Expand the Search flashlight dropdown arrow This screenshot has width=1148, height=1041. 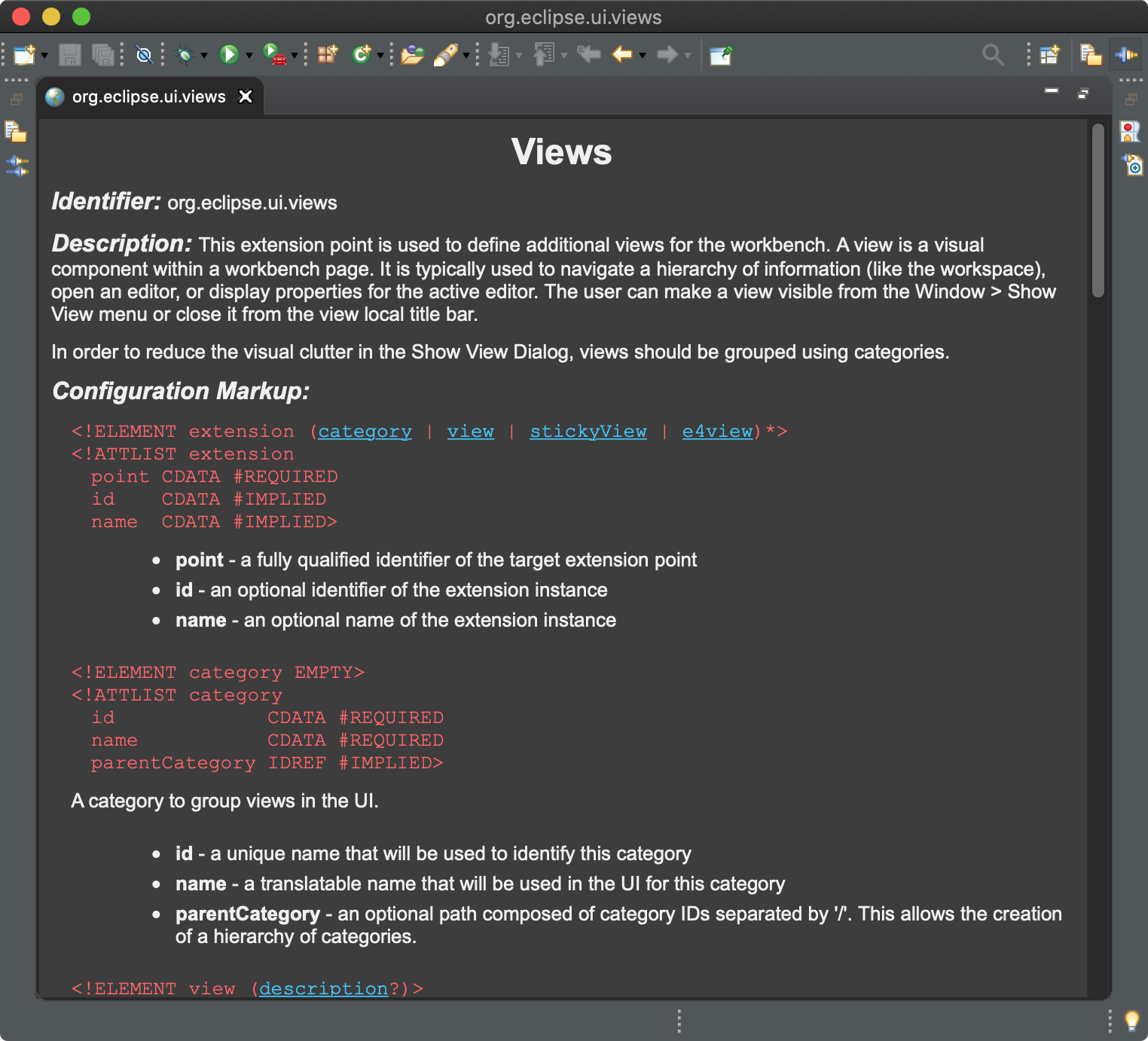pyautogui.click(x=466, y=56)
